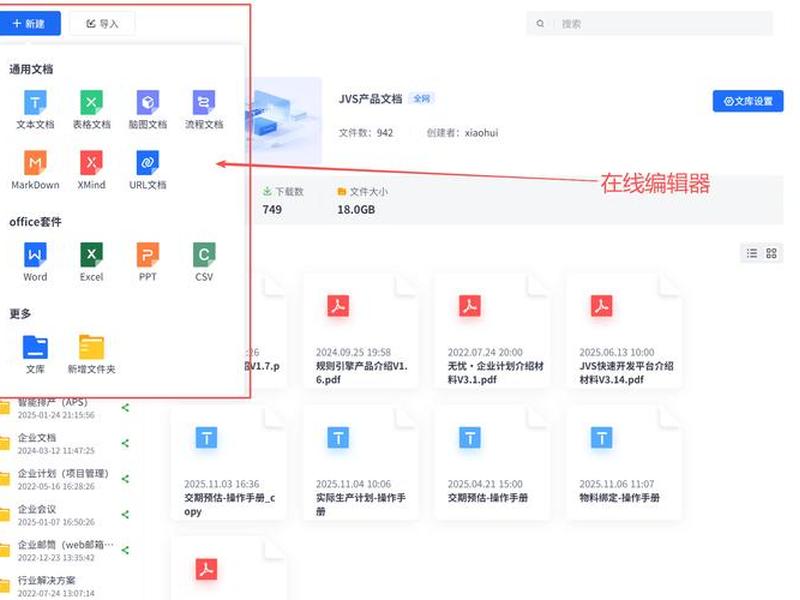Create a new Word file
This screenshot has height=600, width=800.
click(x=35, y=262)
